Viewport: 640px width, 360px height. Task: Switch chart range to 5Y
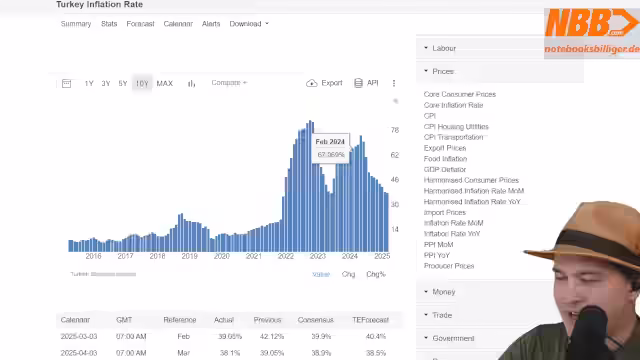pos(123,83)
